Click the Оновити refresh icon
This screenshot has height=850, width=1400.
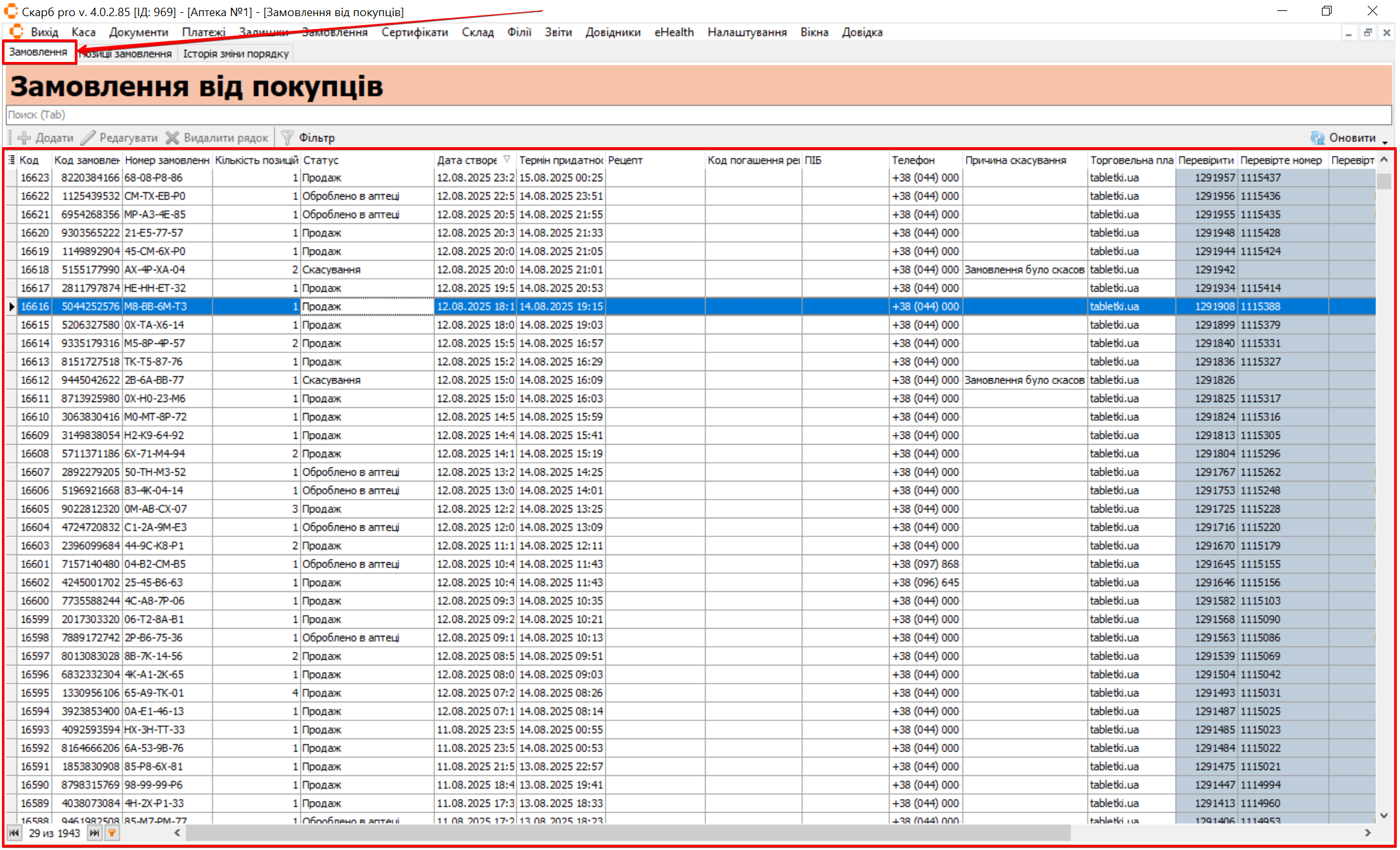(1317, 137)
